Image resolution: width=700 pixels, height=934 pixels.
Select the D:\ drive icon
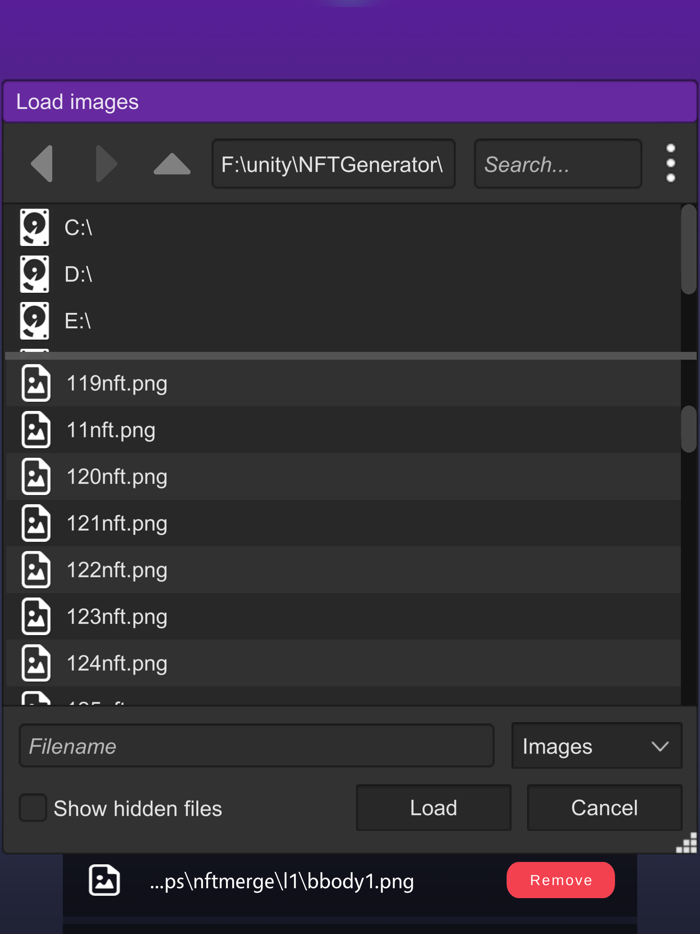point(35,274)
